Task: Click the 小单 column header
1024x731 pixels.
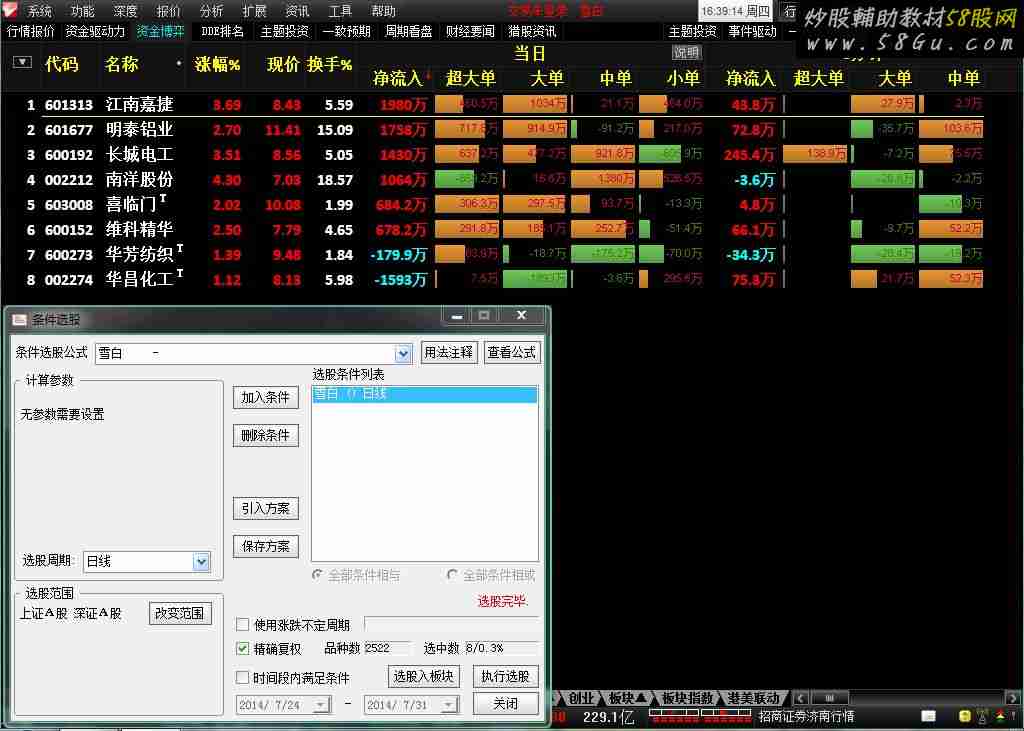Action: coord(683,78)
